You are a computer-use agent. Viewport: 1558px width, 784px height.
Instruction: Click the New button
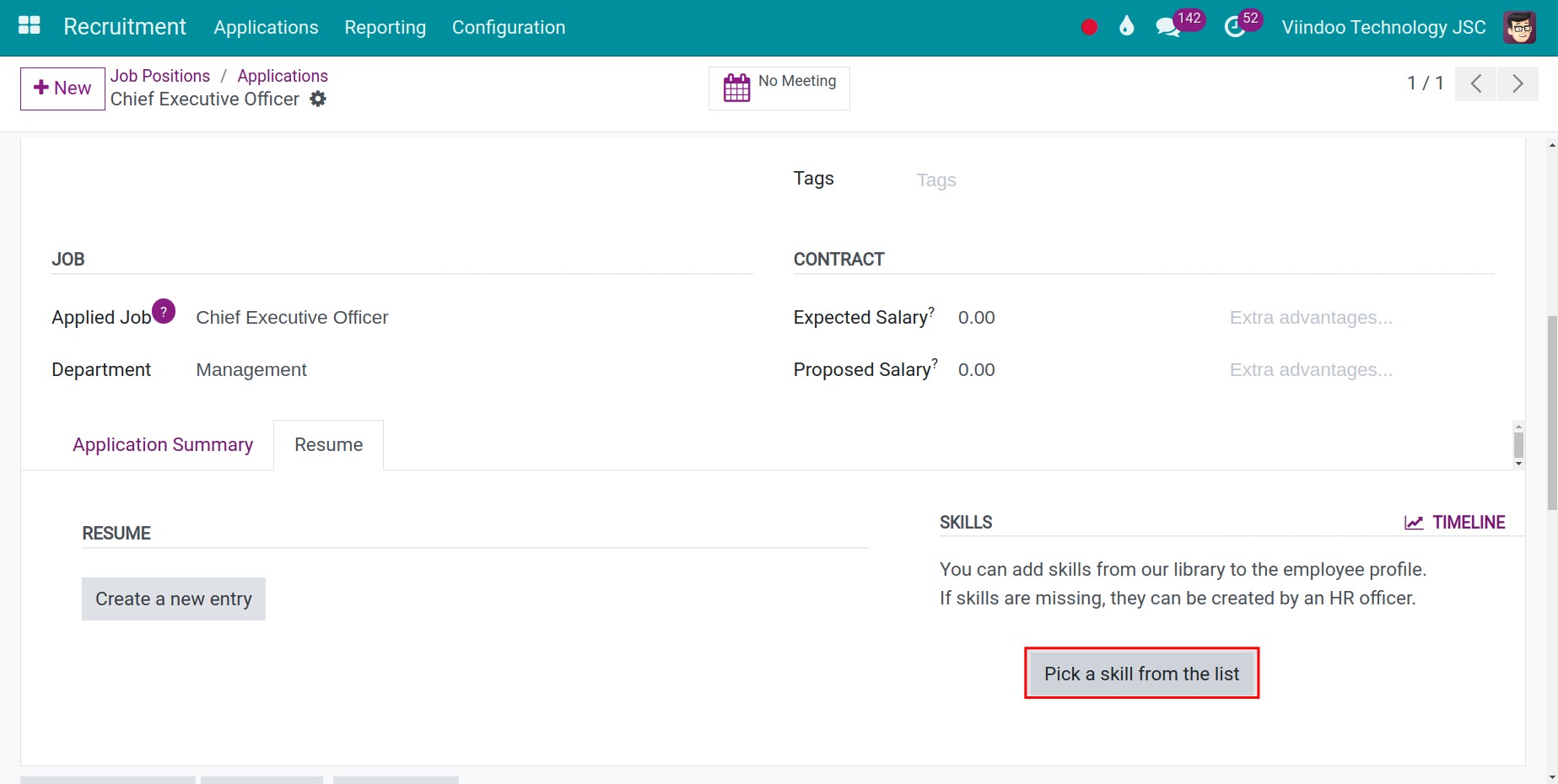(62, 89)
